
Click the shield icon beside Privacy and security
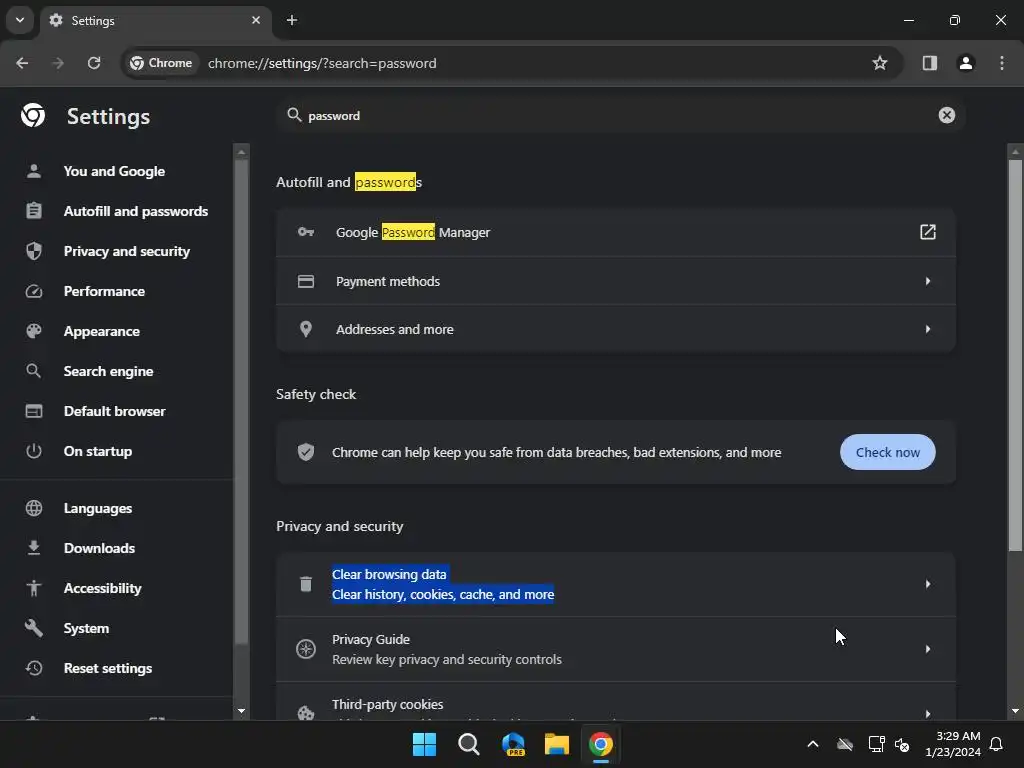[34, 251]
